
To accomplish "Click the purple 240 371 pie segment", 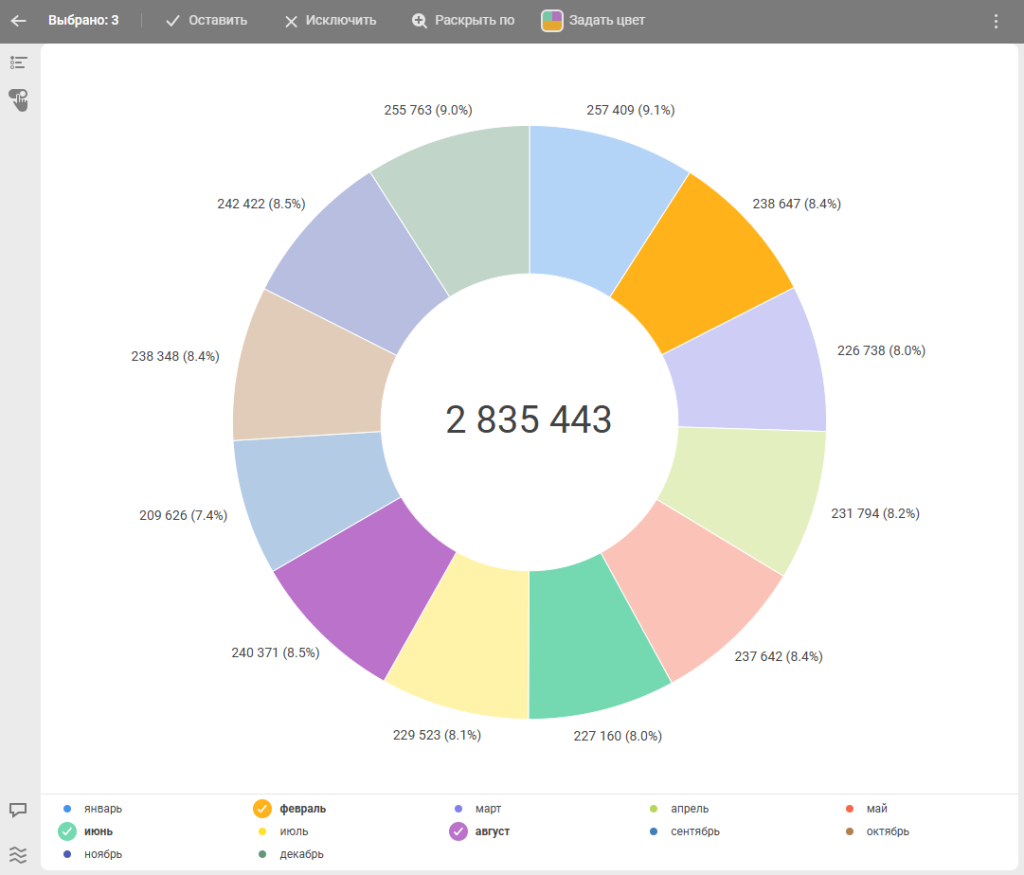I will pyautogui.click(x=362, y=590).
